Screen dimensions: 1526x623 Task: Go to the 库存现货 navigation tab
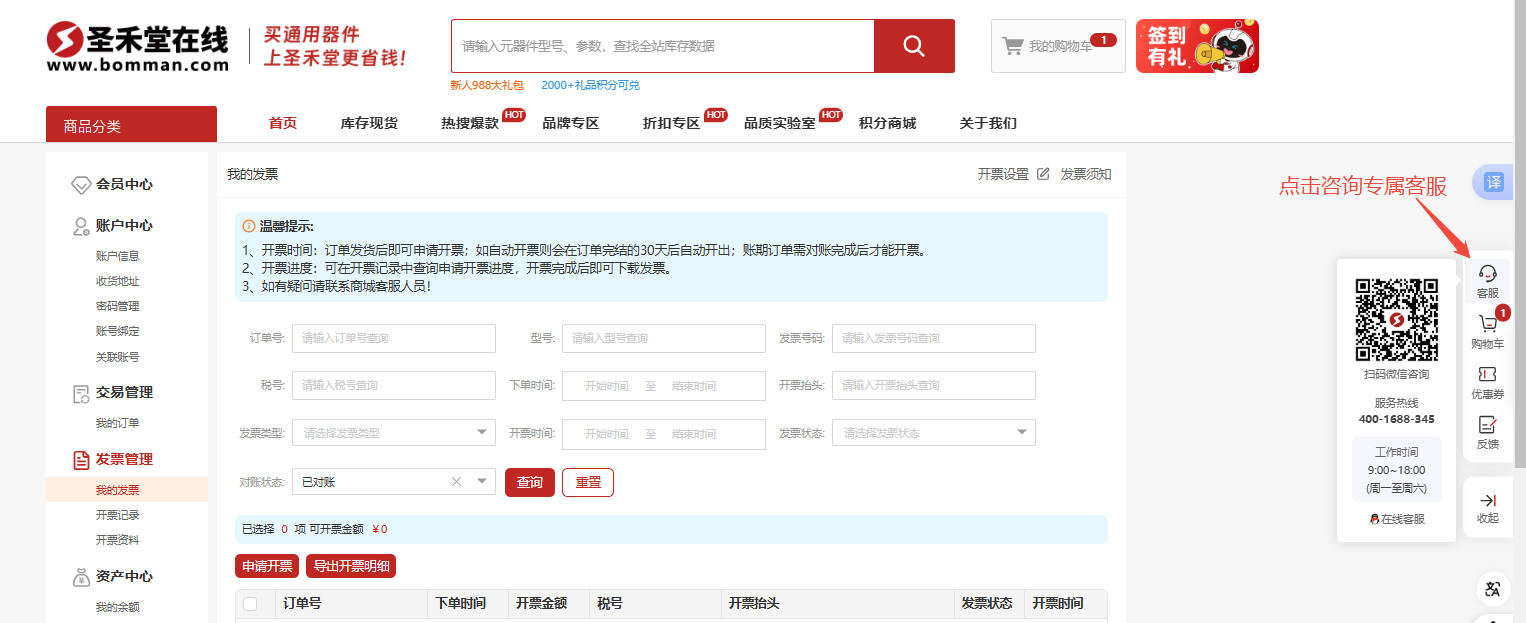[369, 124]
